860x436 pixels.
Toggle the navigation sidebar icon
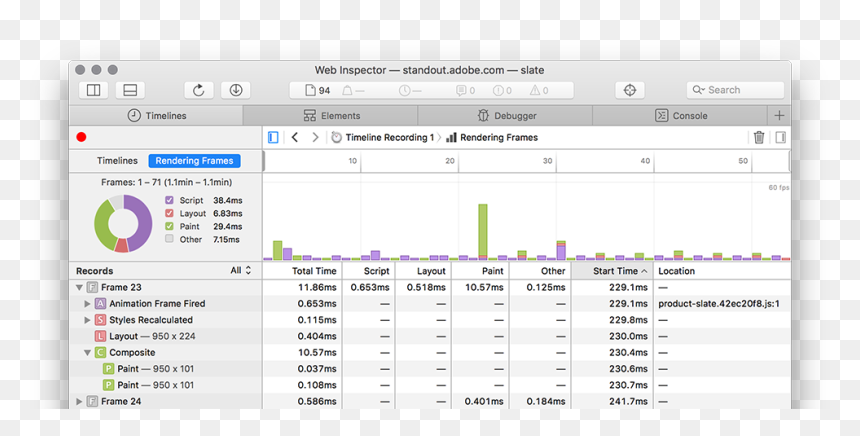click(x=273, y=137)
